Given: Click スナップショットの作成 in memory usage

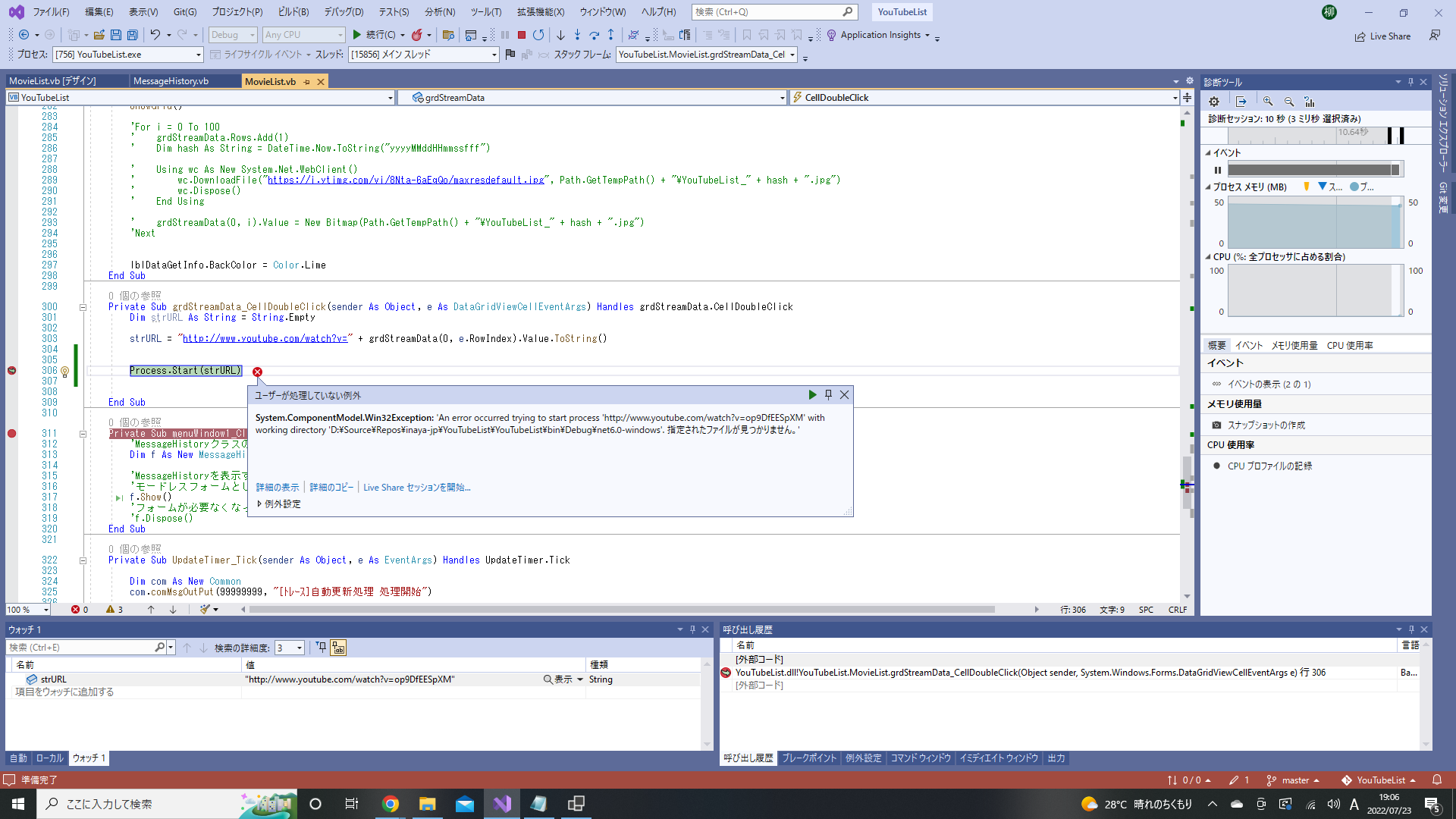Looking at the screenshot, I should click(x=1266, y=425).
